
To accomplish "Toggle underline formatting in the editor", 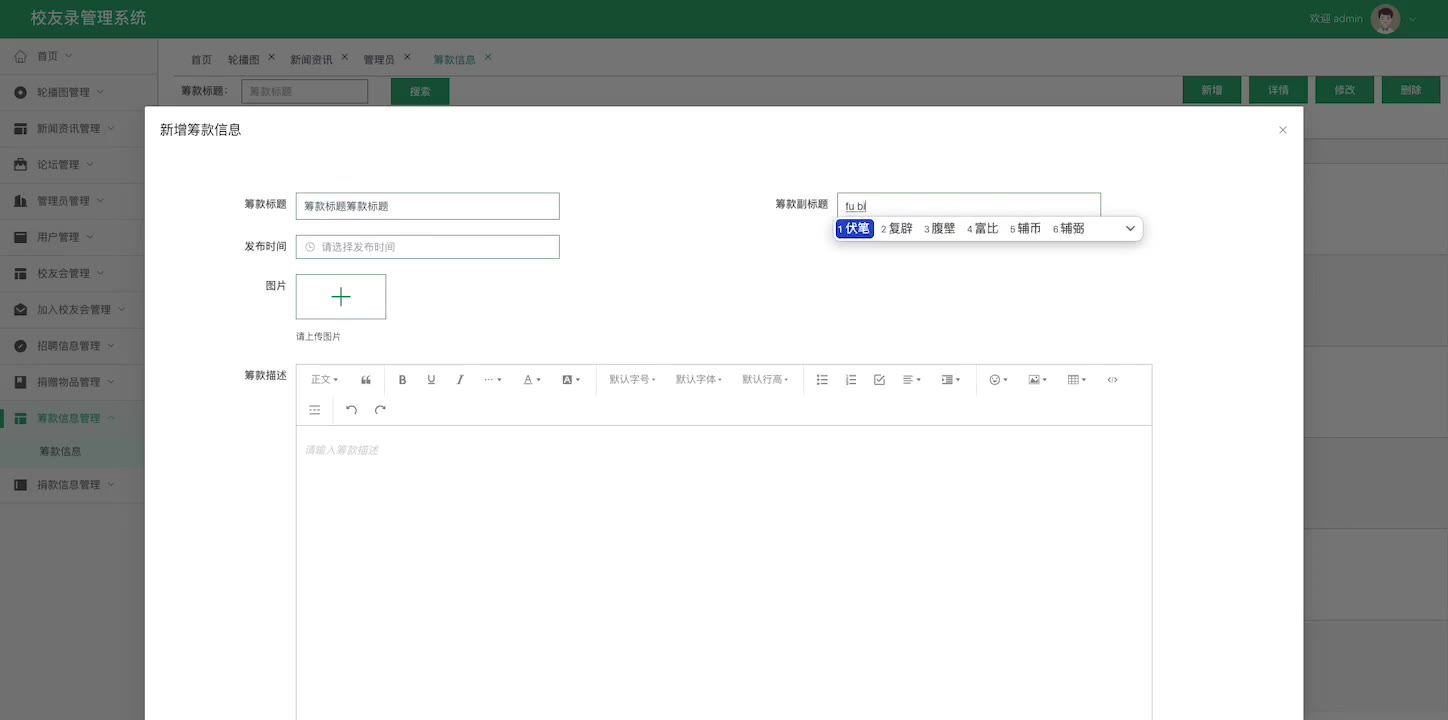I will point(431,380).
